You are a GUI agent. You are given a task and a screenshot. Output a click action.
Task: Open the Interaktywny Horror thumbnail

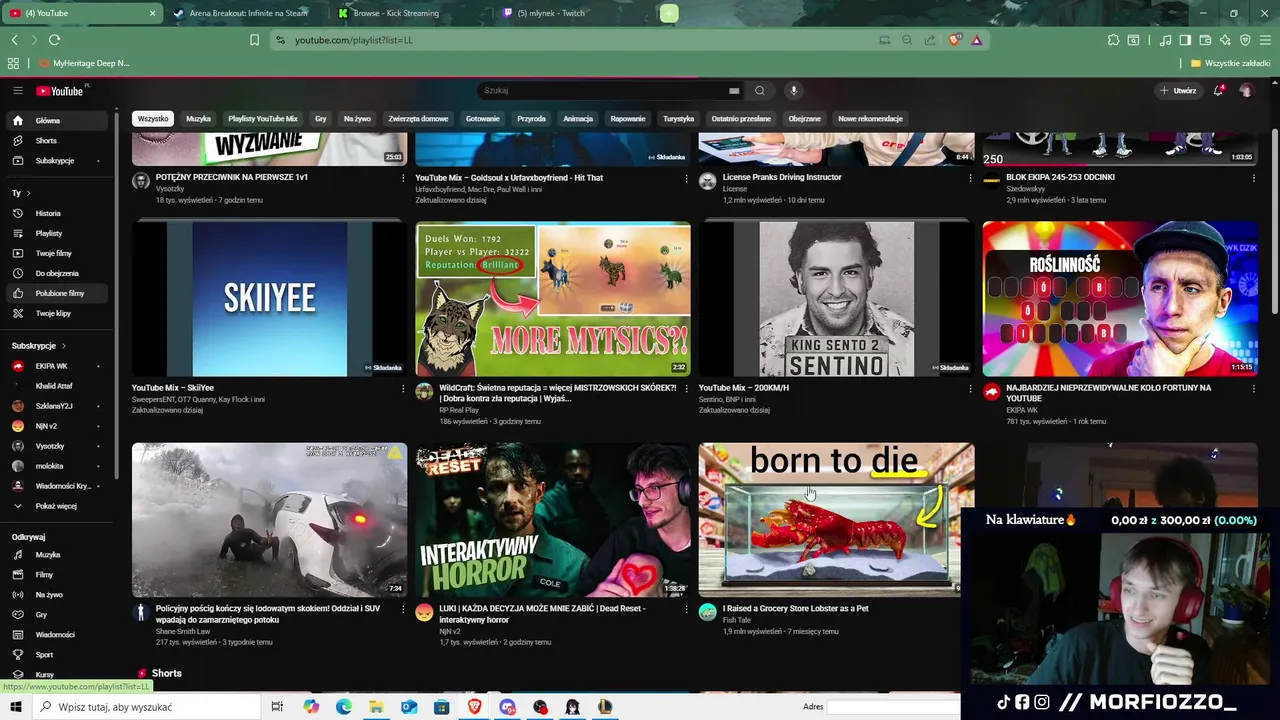coord(553,520)
